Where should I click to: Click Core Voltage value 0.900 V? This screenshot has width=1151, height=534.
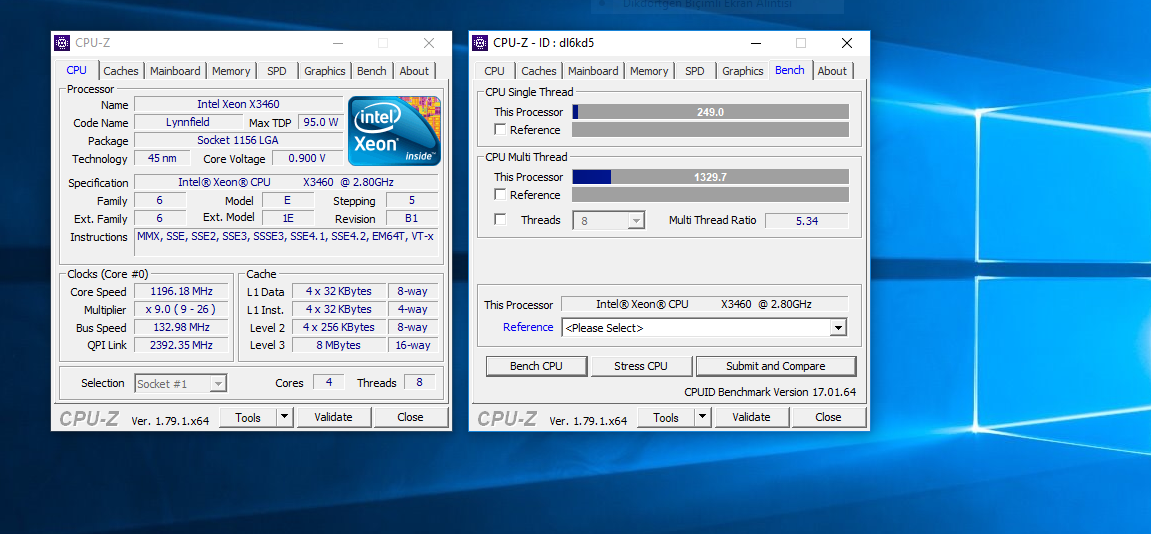308,158
